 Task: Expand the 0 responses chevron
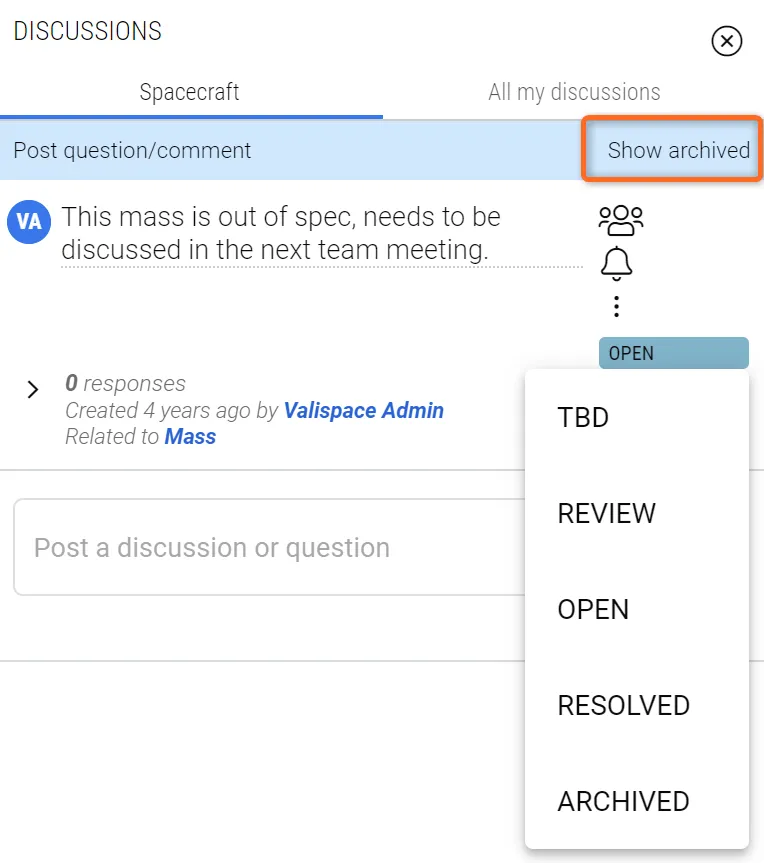point(33,390)
